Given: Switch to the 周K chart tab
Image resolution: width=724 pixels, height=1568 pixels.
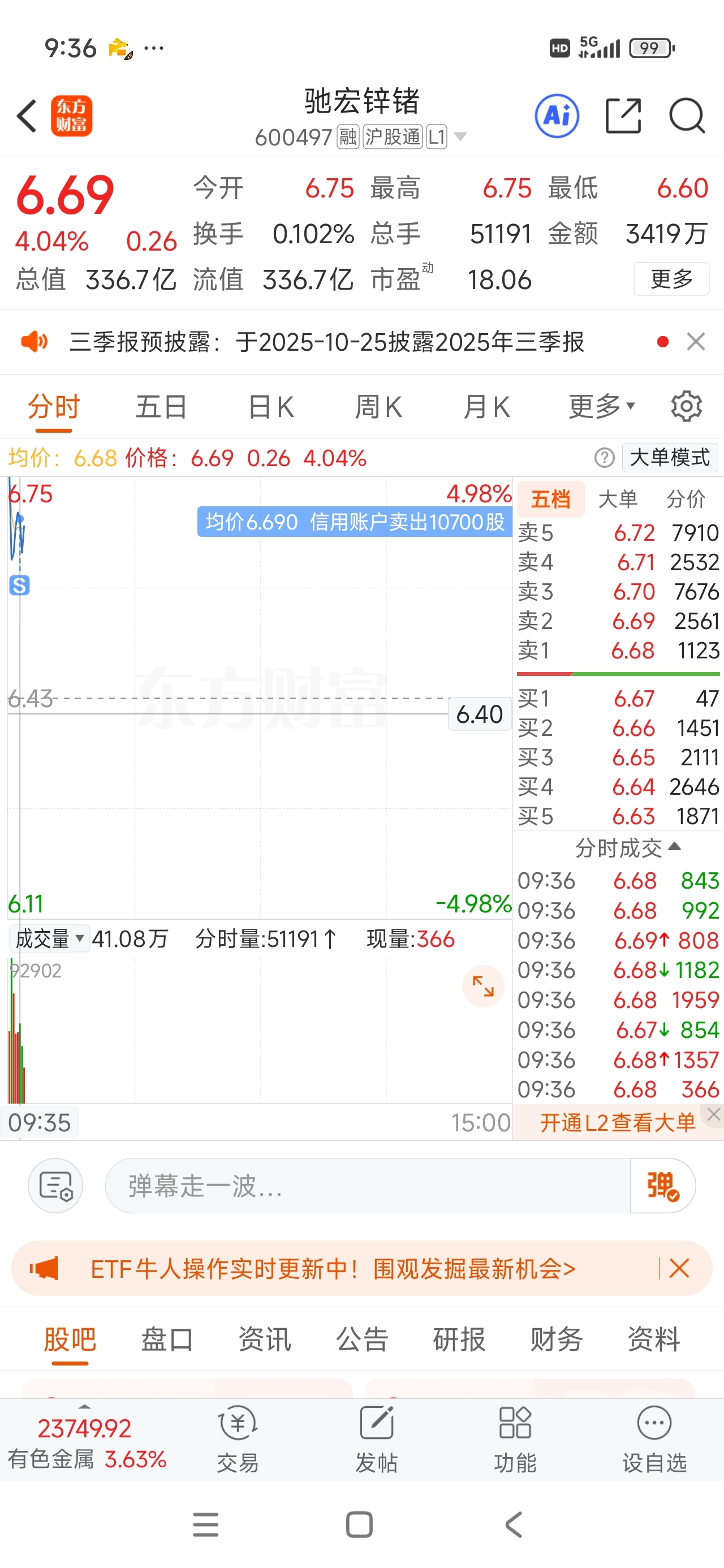Looking at the screenshot, I should pos(379,407).
